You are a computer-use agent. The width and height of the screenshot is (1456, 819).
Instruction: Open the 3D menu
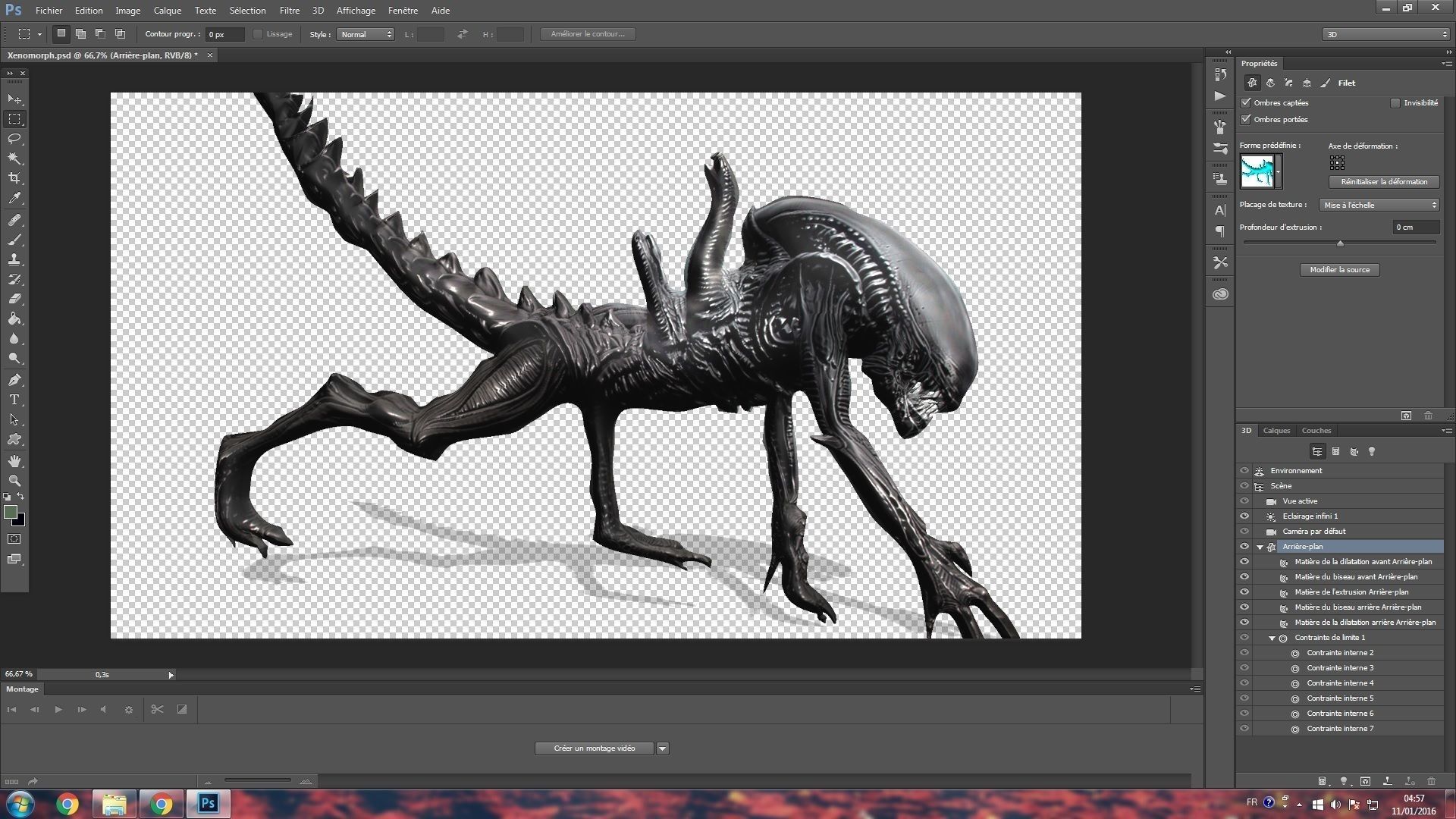(x=318, y=11)
